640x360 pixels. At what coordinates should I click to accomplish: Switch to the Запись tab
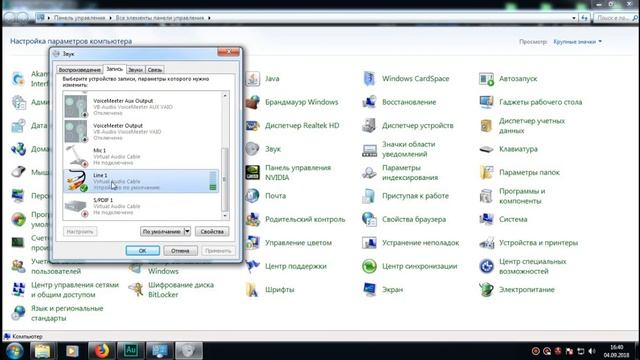pyautogui.click(x=114, y=69)
